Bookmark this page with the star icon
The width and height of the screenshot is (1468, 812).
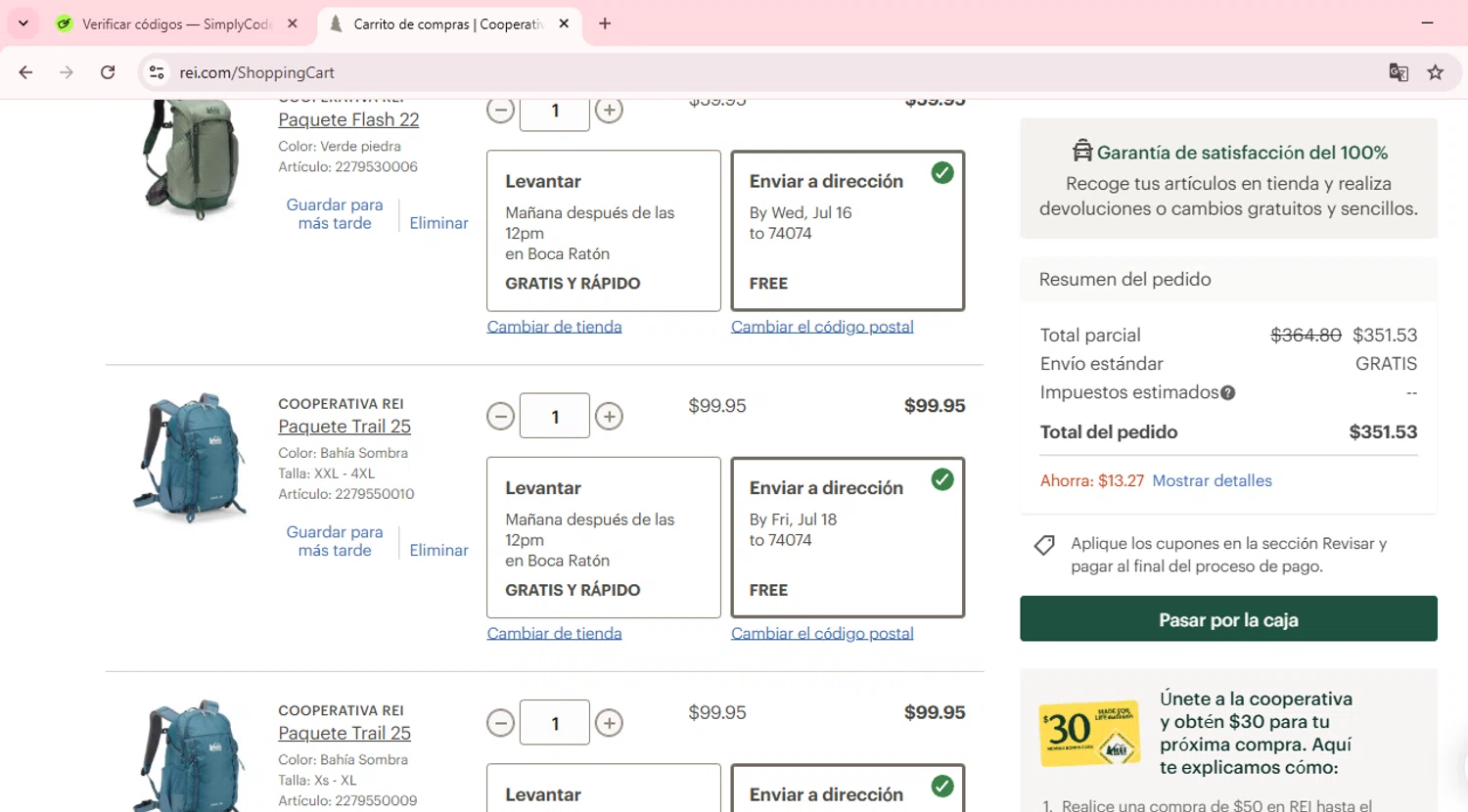[x=1436, y=72]
